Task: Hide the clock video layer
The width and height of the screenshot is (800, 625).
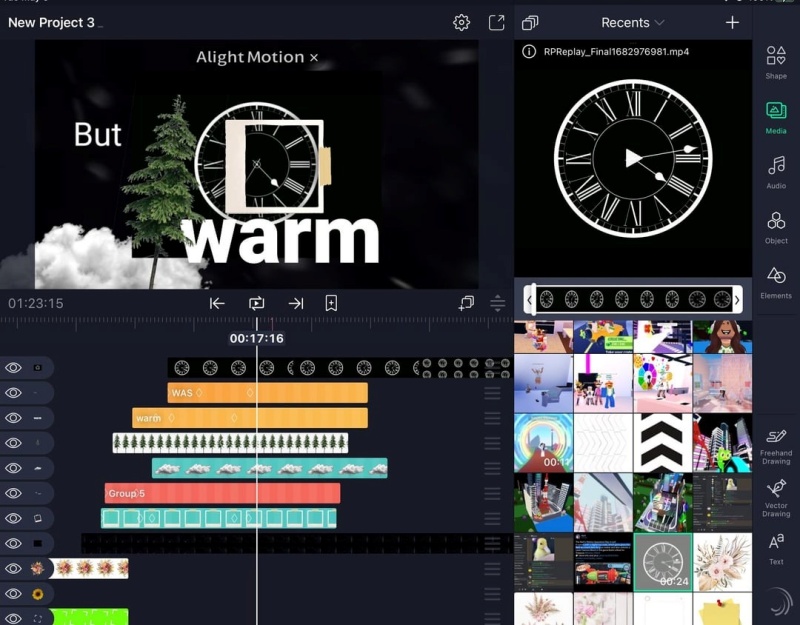Action: click(13, 367)
